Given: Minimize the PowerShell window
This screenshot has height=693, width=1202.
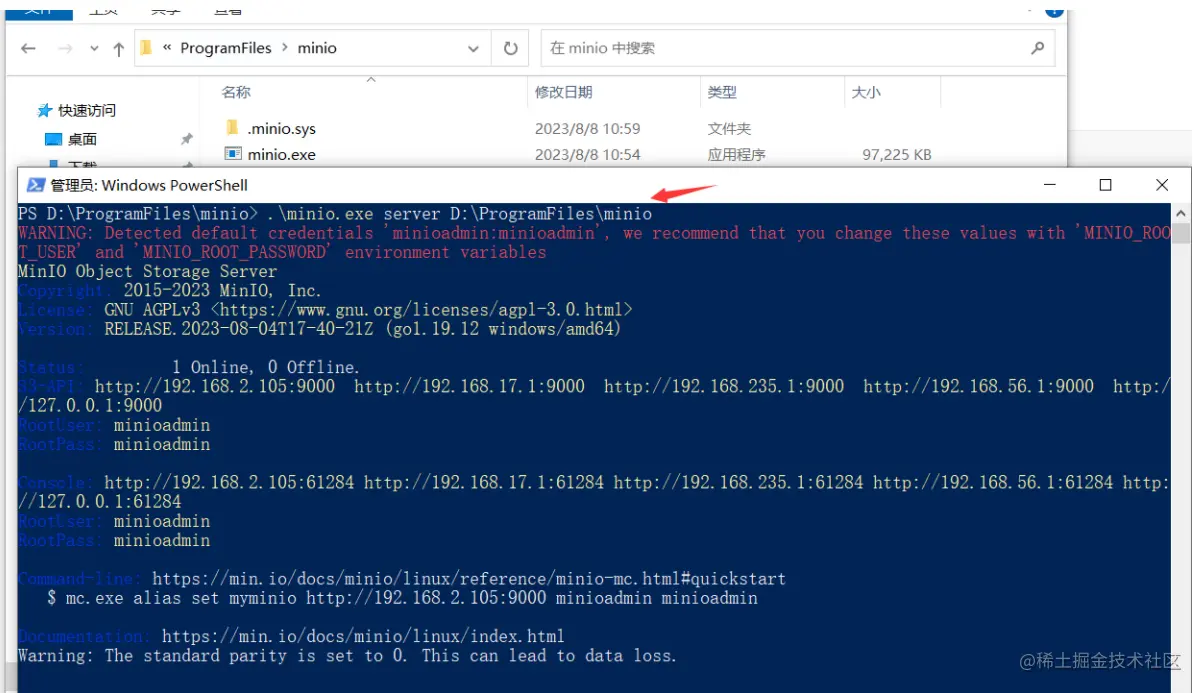Looking at the screenshot, I should coord(1049,185).
